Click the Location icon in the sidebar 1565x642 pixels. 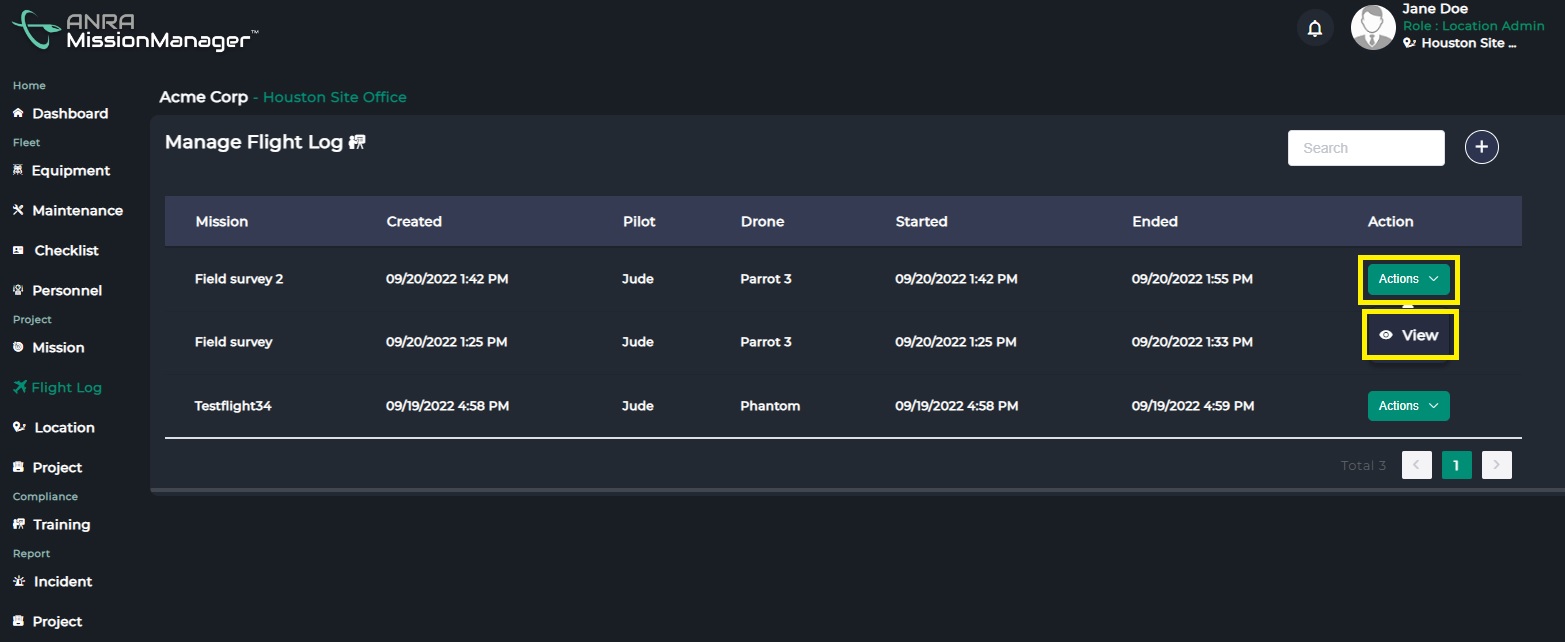tap(17, 427)
